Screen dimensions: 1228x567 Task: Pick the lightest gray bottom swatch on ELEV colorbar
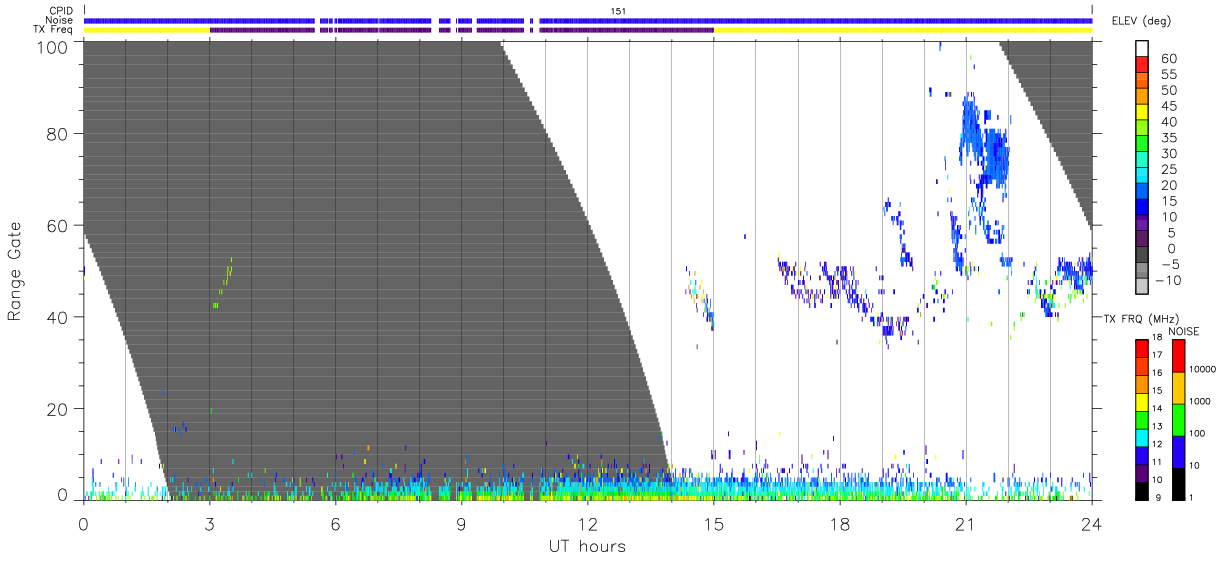tap(1142, 285)
